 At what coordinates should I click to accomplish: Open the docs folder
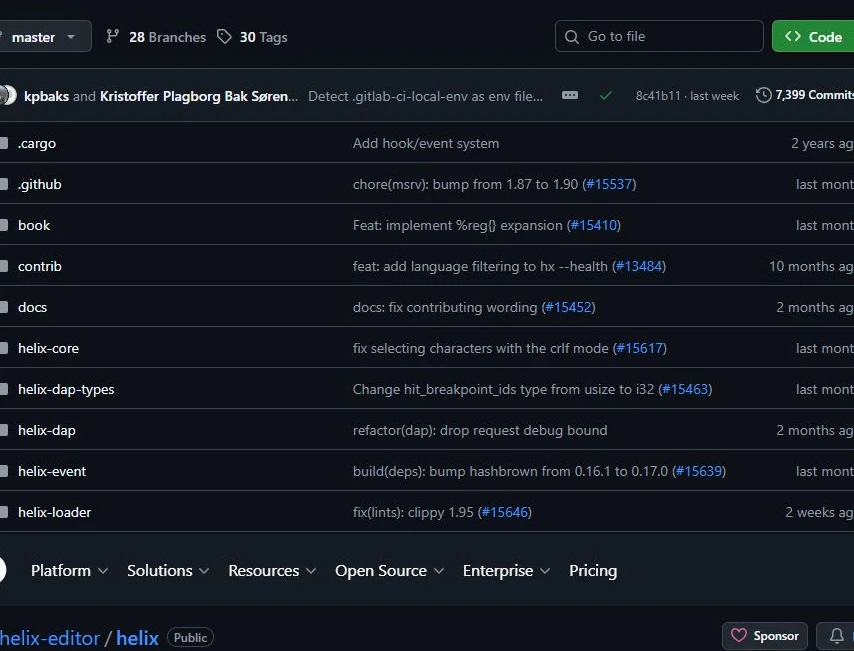[32, 307]
